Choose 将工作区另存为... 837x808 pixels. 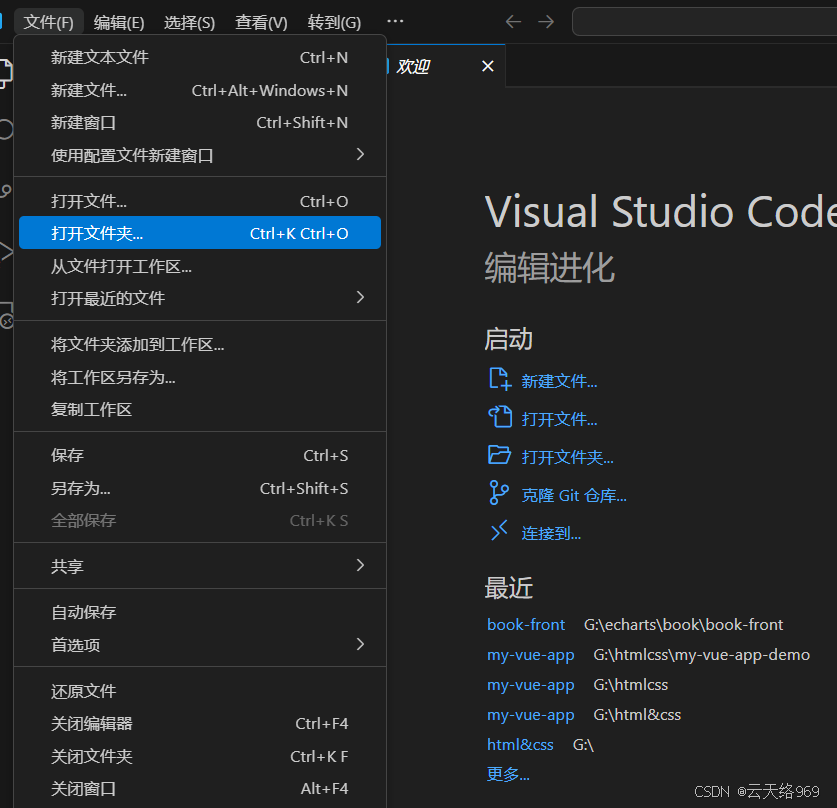(x=200, y=377)
